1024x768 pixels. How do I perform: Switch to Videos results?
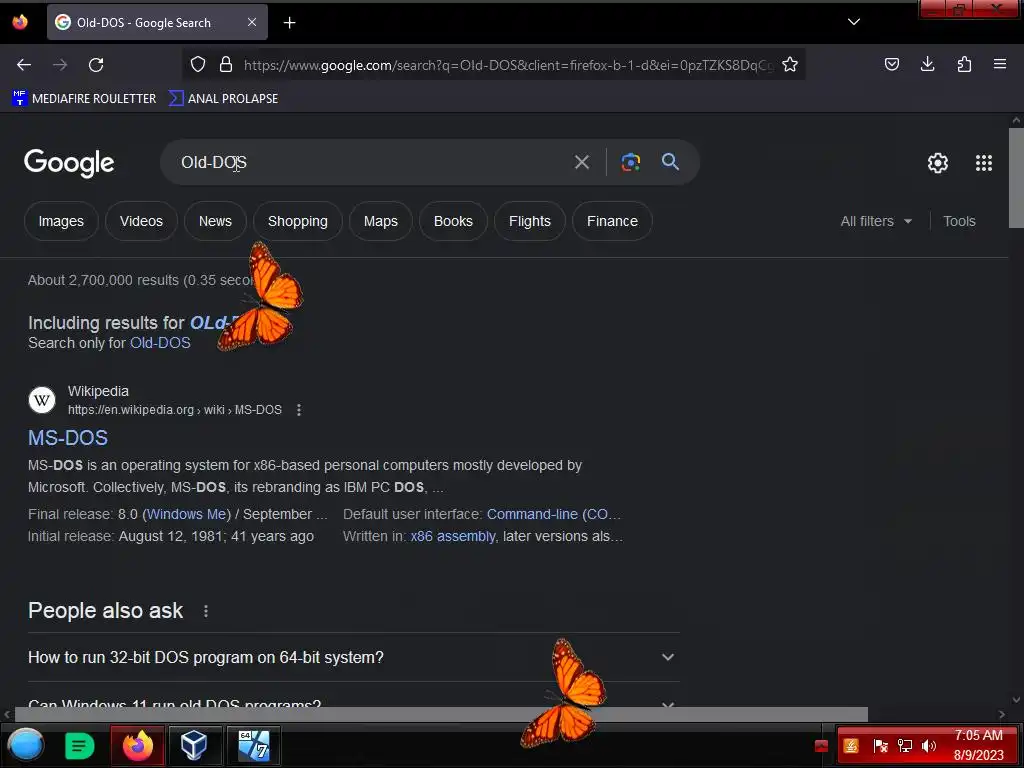click(x=141, y=221)
